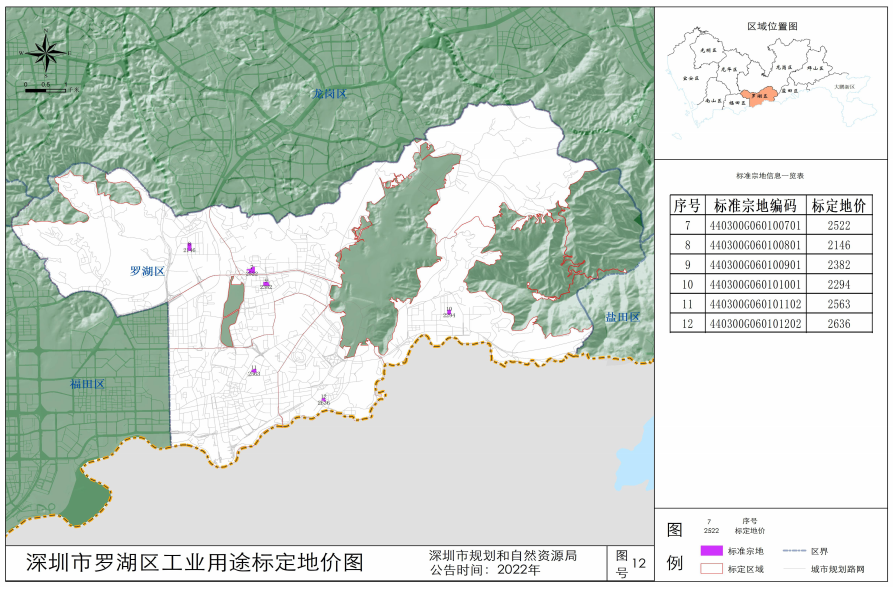Click the map scale bar
893x595 pixels.
pos(48,91)
